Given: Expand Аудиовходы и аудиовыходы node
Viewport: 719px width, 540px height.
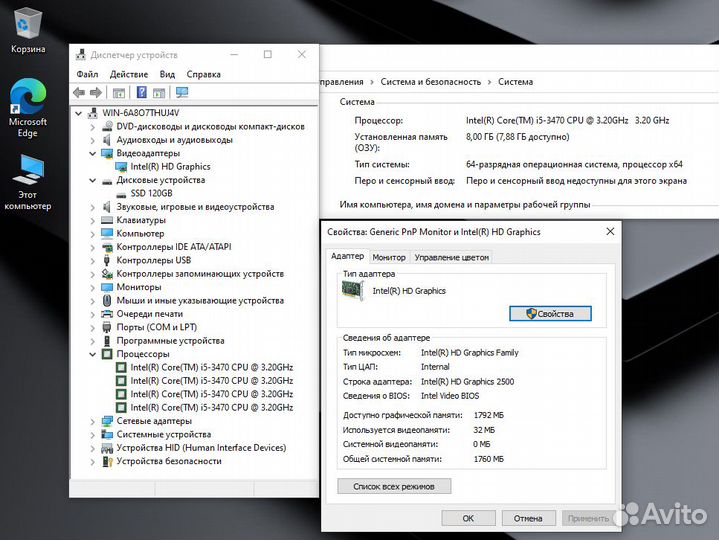Looking at the screenshot, I should (92, 140).
